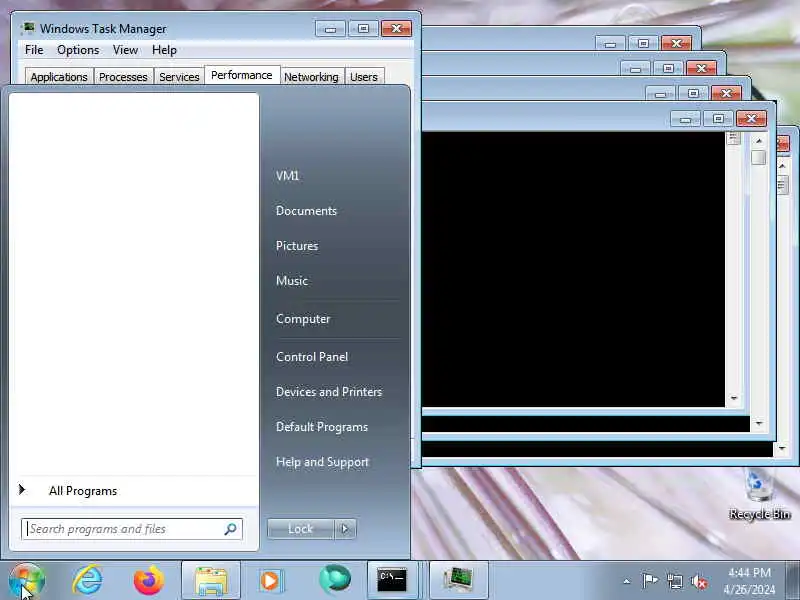The width and height of the screenshot is (800, 600).
Task: Open the green globe app in taskbar
Action: 334,580
